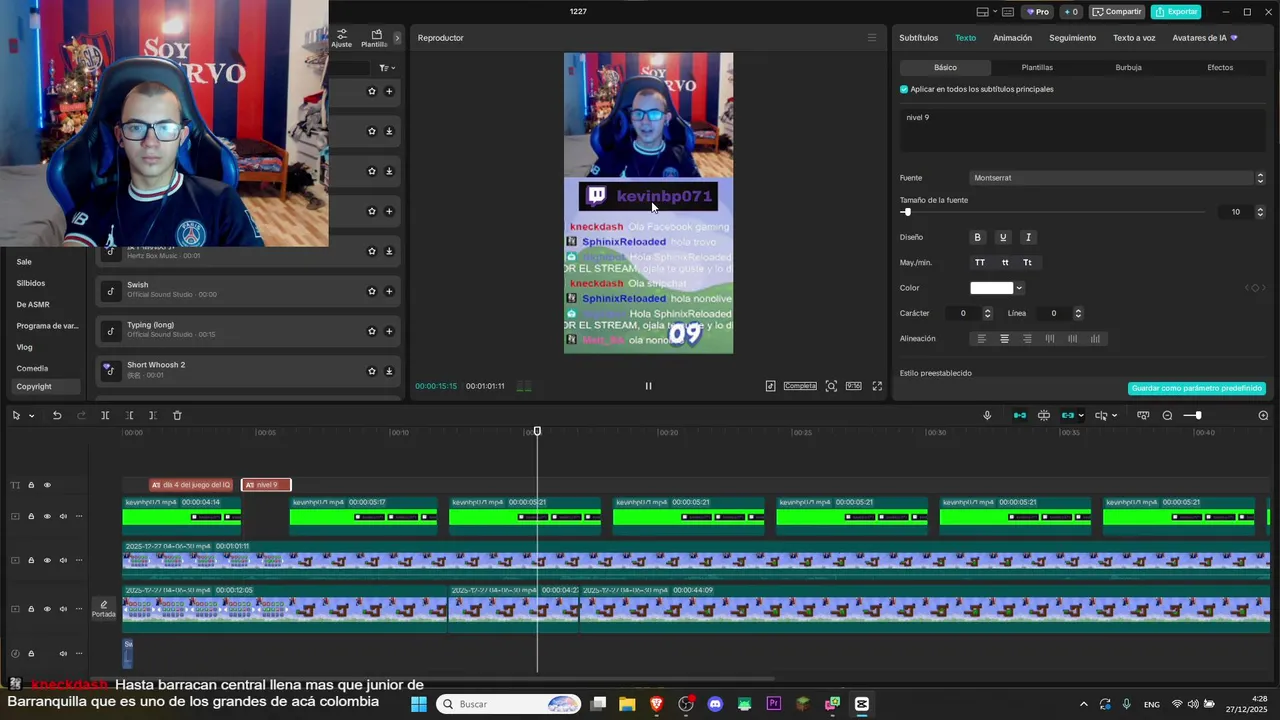Add Swish sound effect with plus icon
This screenshot has width=1280, height=720.
click(x=389, y=291)
